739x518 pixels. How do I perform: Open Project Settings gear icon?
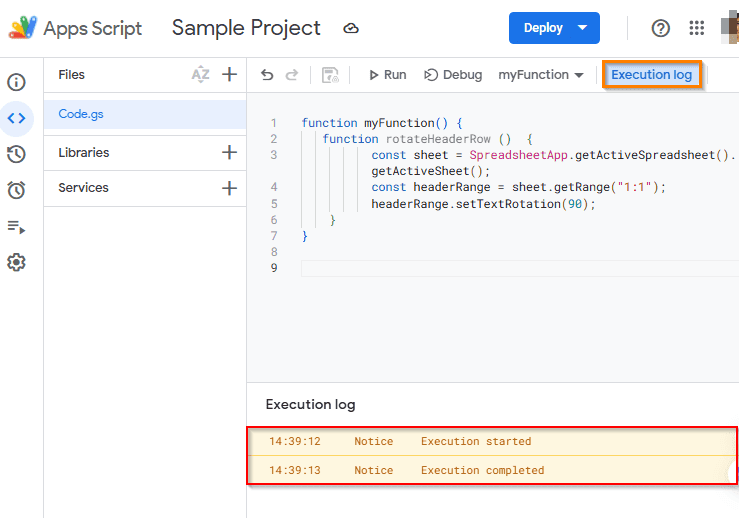tap(16, 263)
